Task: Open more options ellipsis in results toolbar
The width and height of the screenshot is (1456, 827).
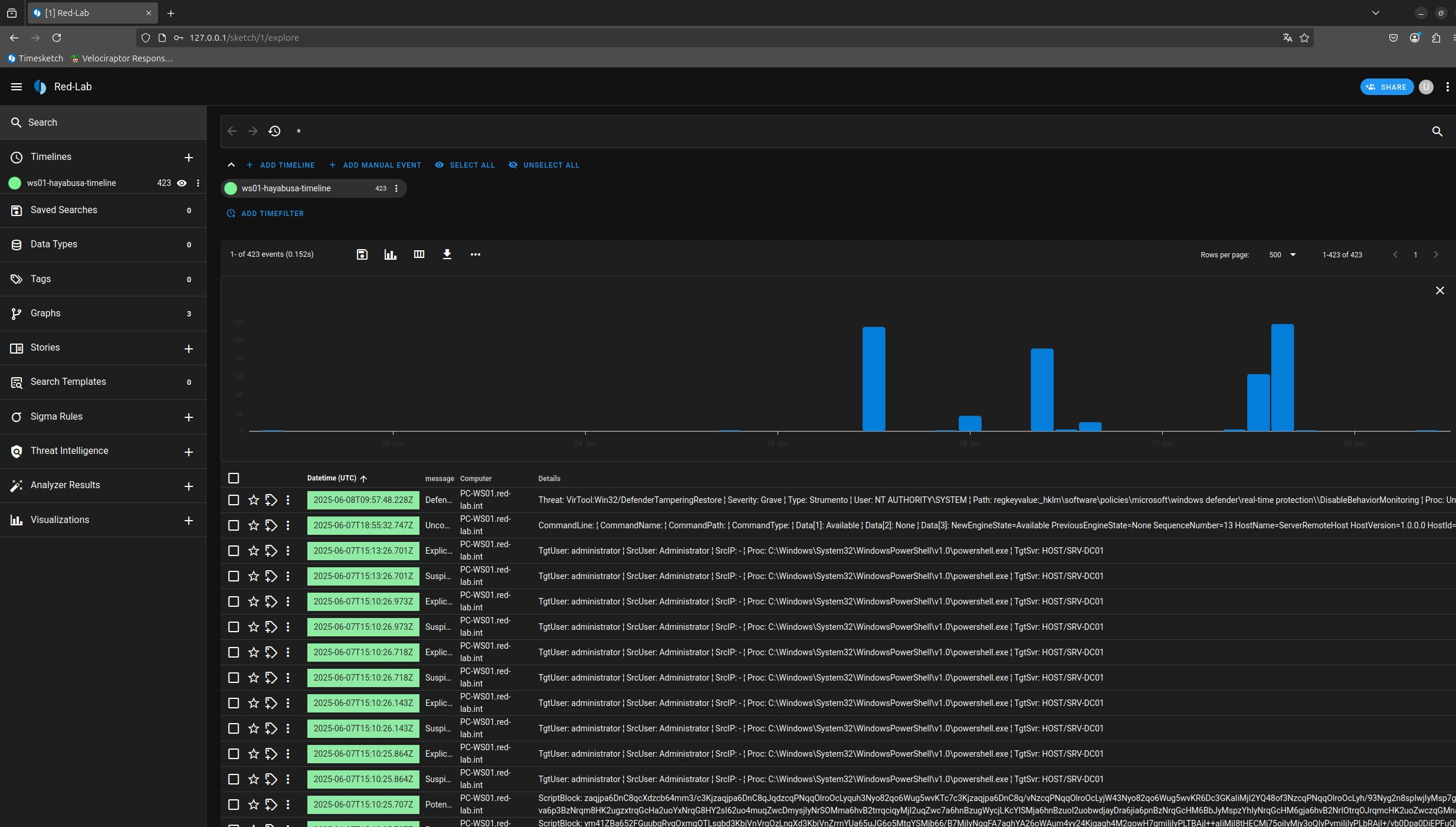Action: (476, 254)
